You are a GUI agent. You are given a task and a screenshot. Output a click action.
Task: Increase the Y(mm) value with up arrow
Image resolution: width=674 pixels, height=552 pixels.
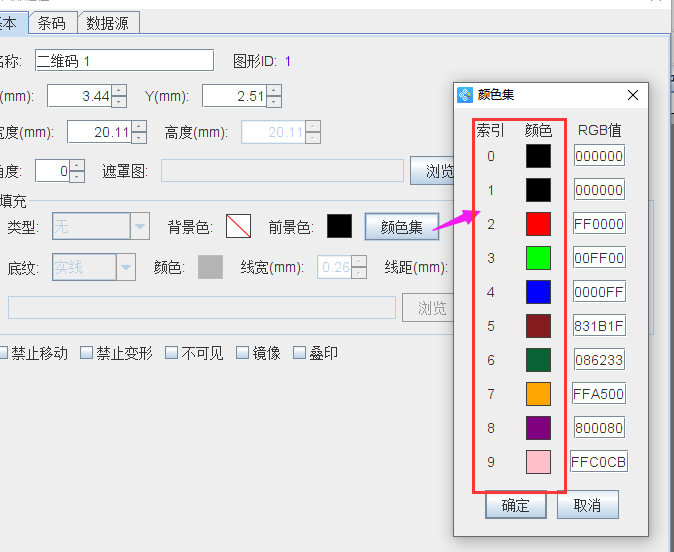[x=274, y=90]
